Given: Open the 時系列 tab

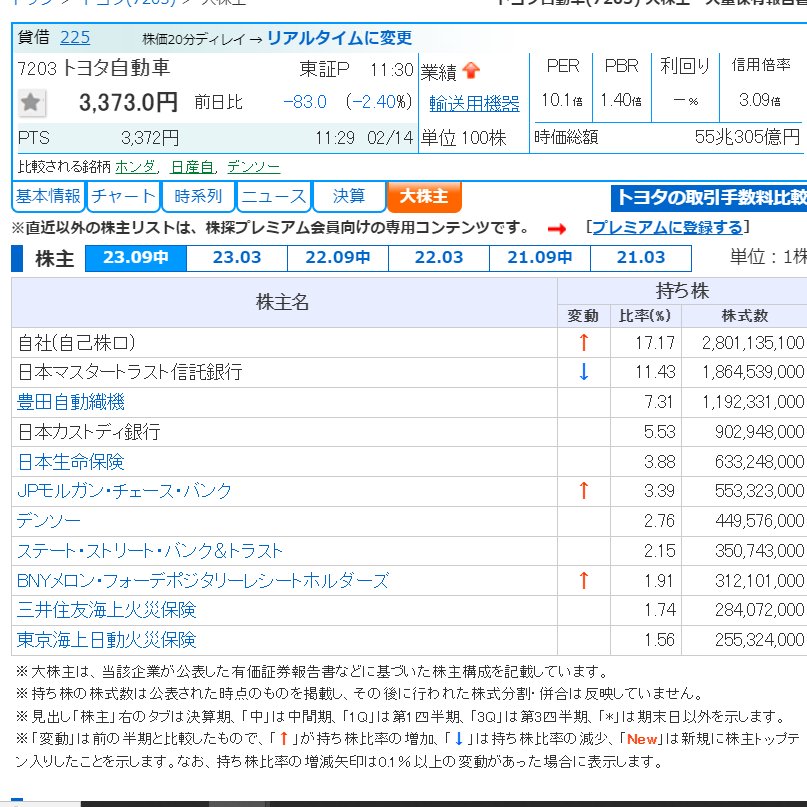Looking at the screenshot, I should tap(198, 197).
